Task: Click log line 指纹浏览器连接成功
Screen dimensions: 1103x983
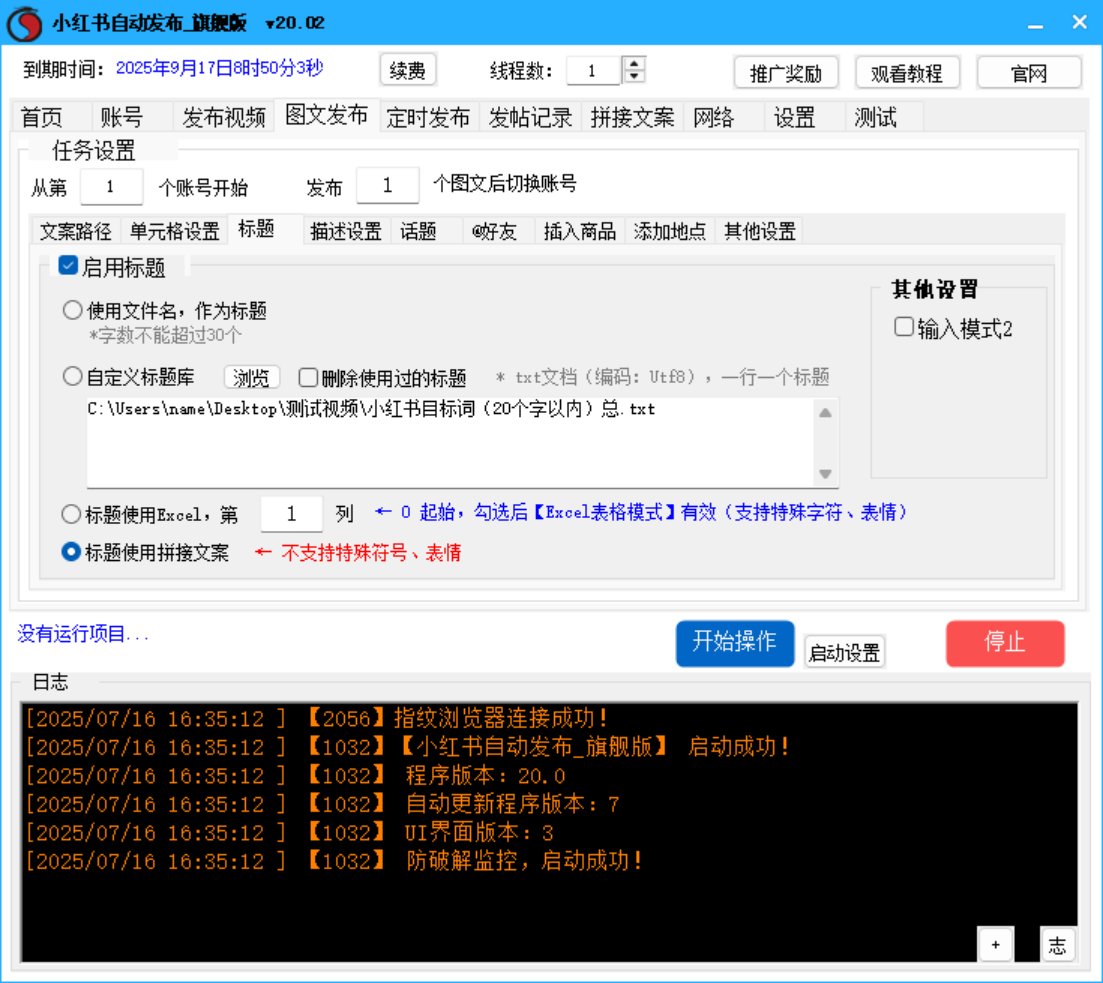Action: [x=316, y=718]
